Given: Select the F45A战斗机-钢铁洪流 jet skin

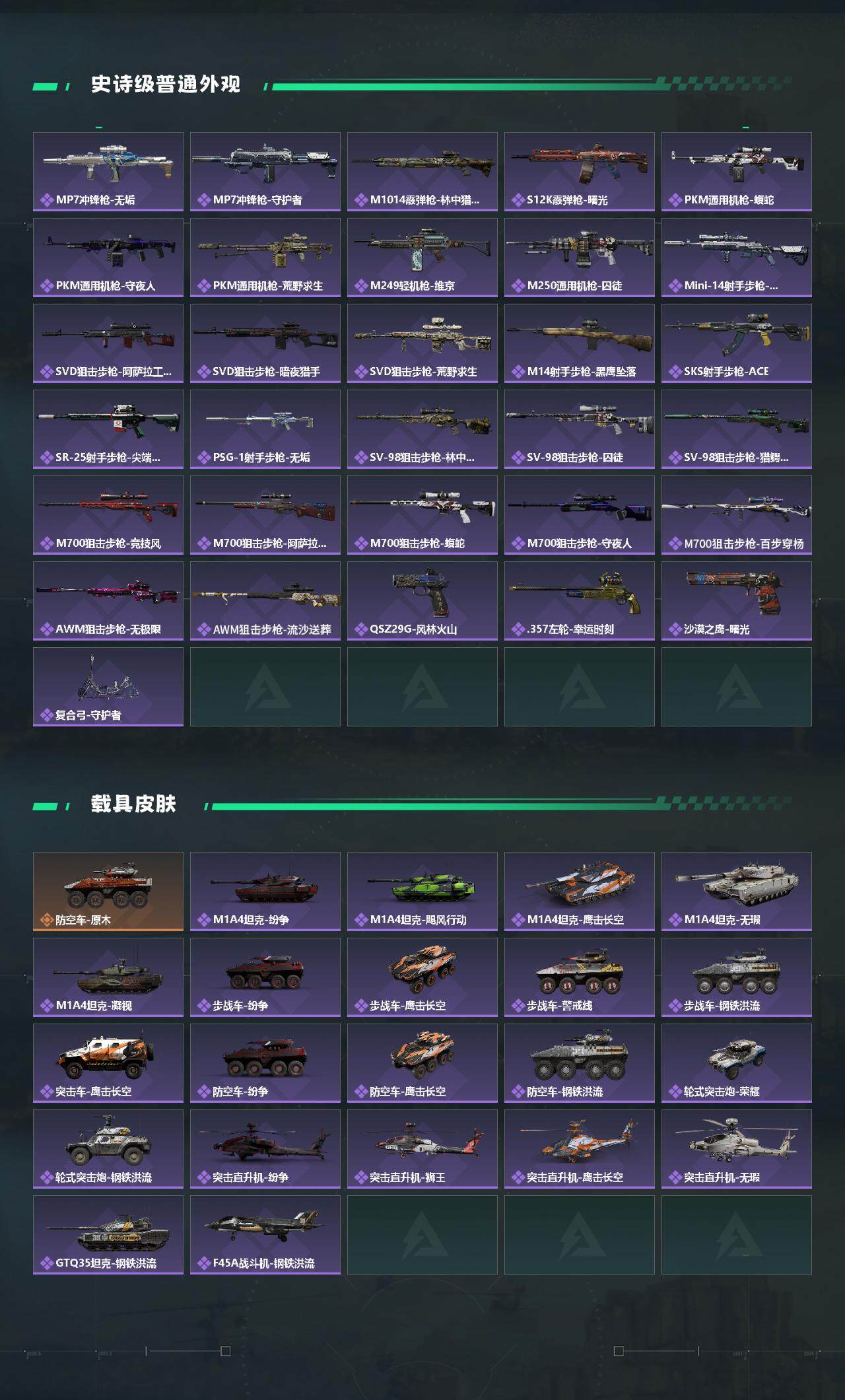Looking at the screenshot, I should click(x=265, y=1235).
